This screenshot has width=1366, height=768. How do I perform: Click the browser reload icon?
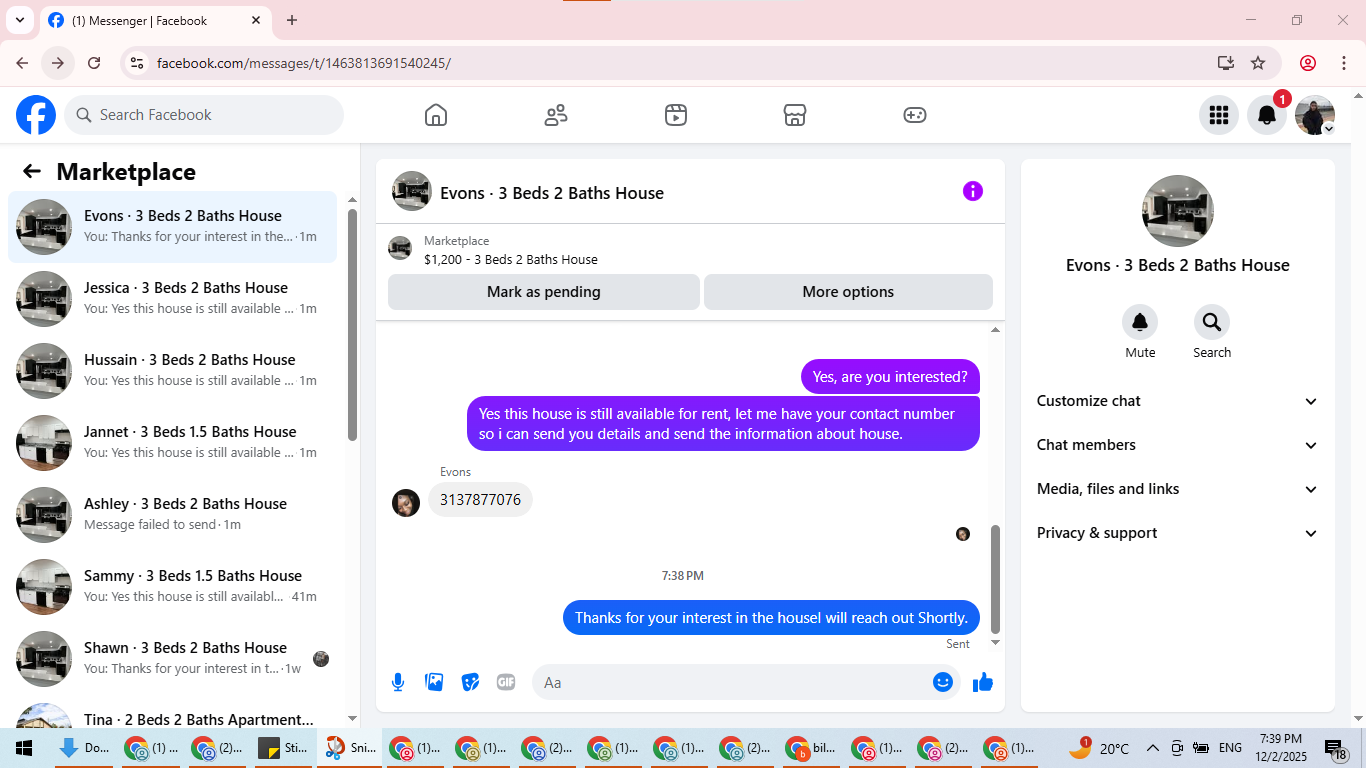click(x=94, y=63)
